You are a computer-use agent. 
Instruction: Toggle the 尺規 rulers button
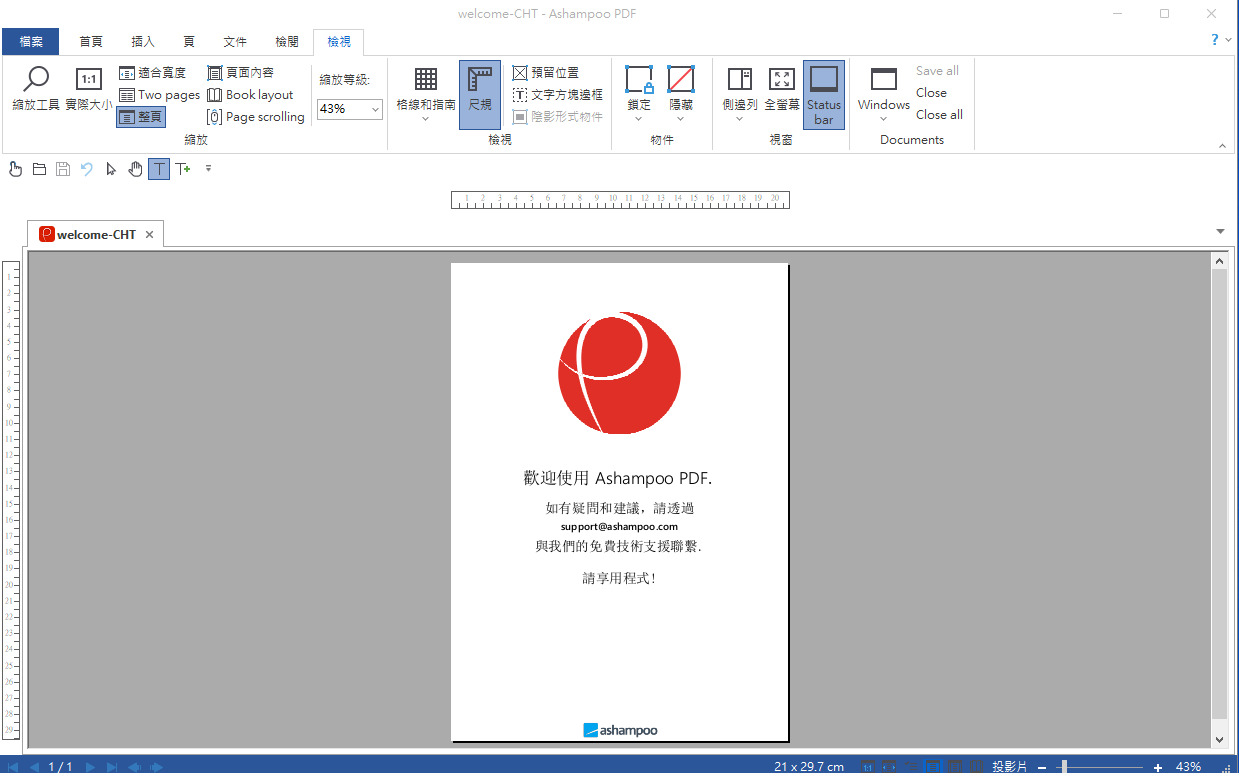click(480, 94)
